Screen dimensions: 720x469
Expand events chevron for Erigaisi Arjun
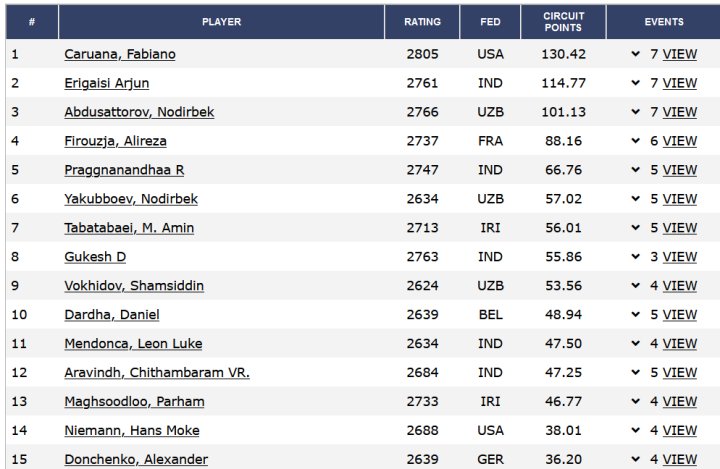pyautogui.click(x=636, y=83)
